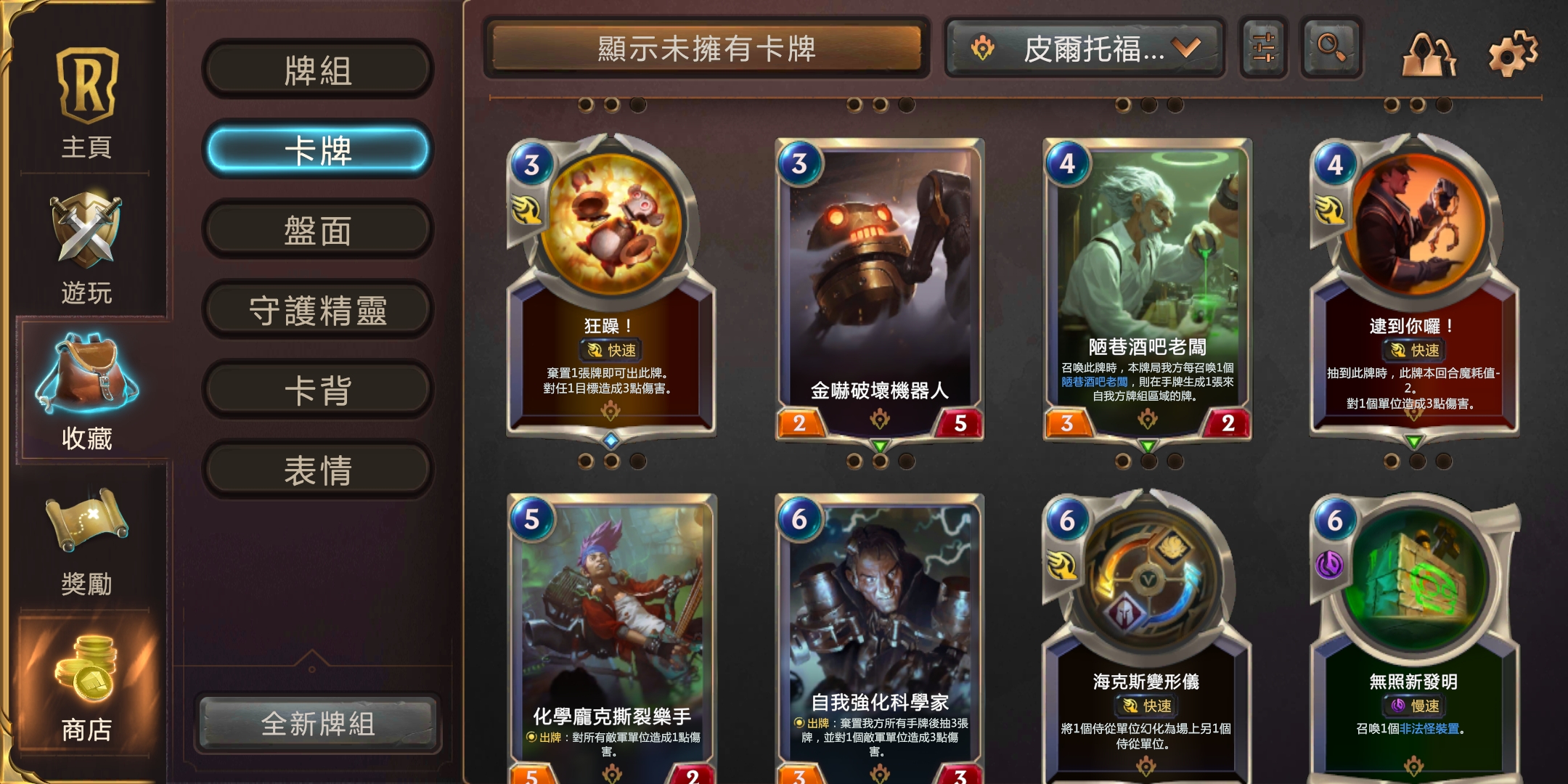The width and height of the screenshot is (1568, 784).
Task: Open the filter sliders icon
Action: 1264,48
